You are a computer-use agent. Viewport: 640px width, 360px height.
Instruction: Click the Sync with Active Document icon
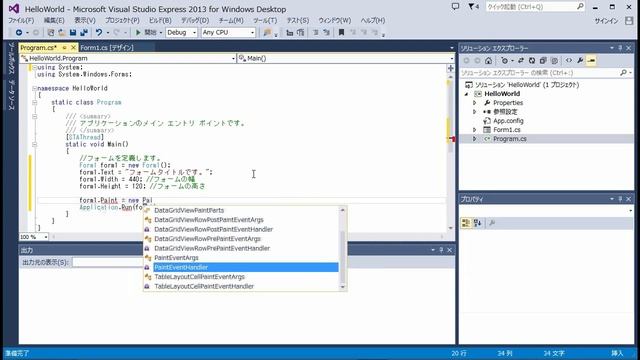(x=521, y=60)
